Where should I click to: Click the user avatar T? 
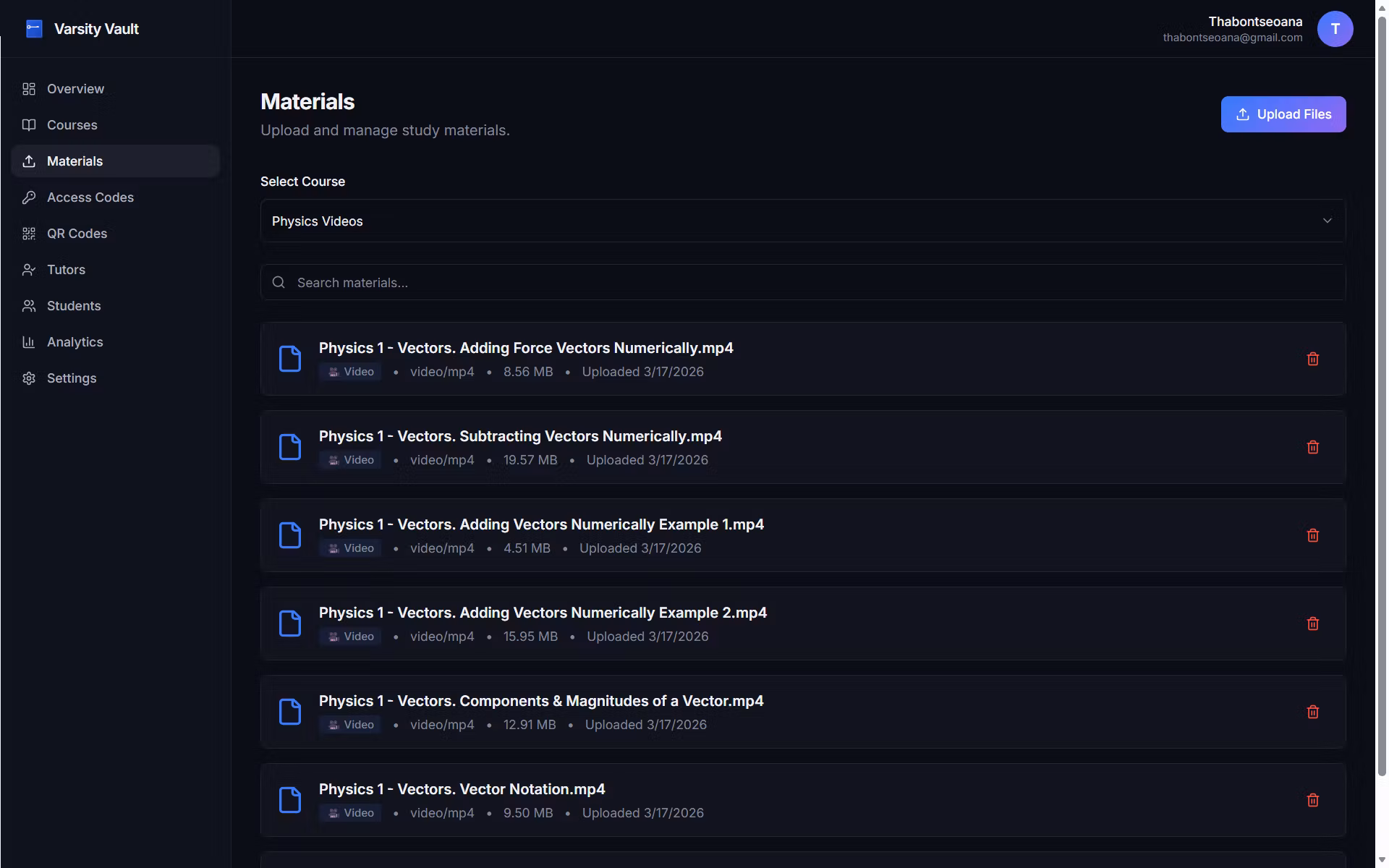(1335, 29)
